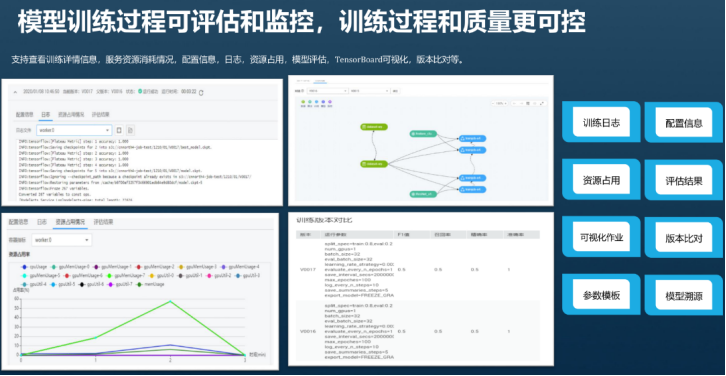Open second version dropdown in lineage panel
This screenshot has height=376, width=726.
369,91
